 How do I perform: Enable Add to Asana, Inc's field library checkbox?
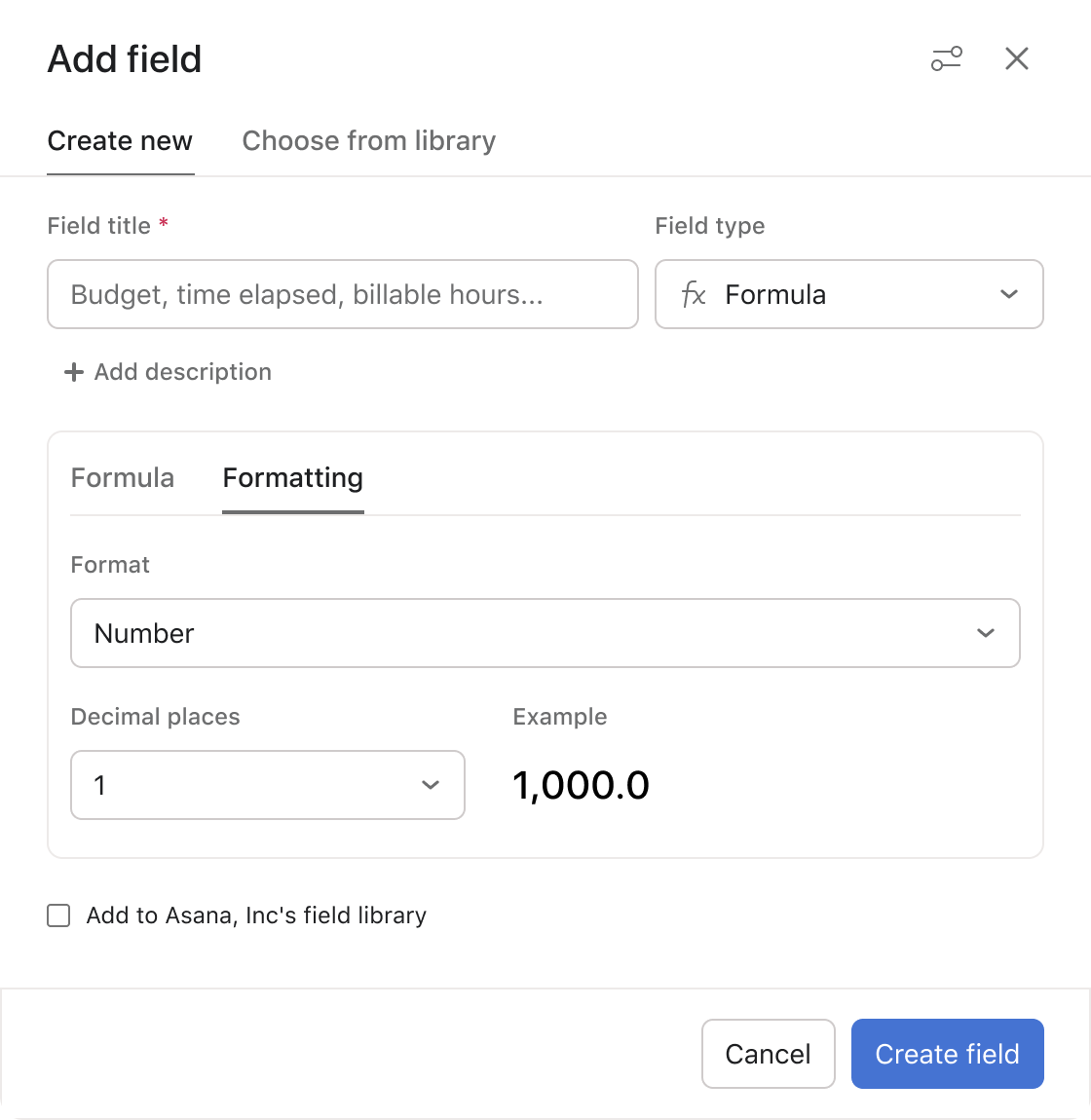point(59,915)
